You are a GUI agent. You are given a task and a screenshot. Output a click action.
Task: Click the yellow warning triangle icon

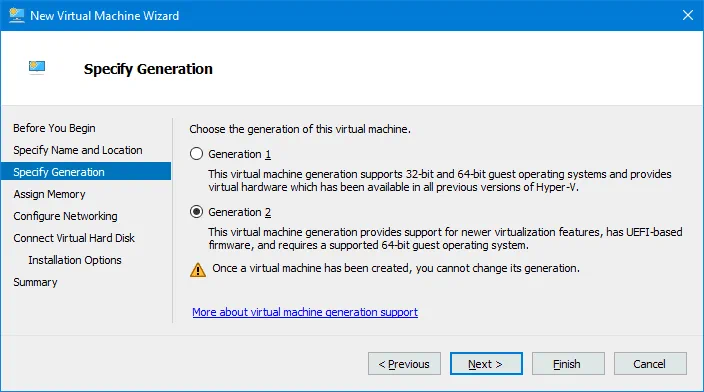pyautogui.click(x=198, y=270)
